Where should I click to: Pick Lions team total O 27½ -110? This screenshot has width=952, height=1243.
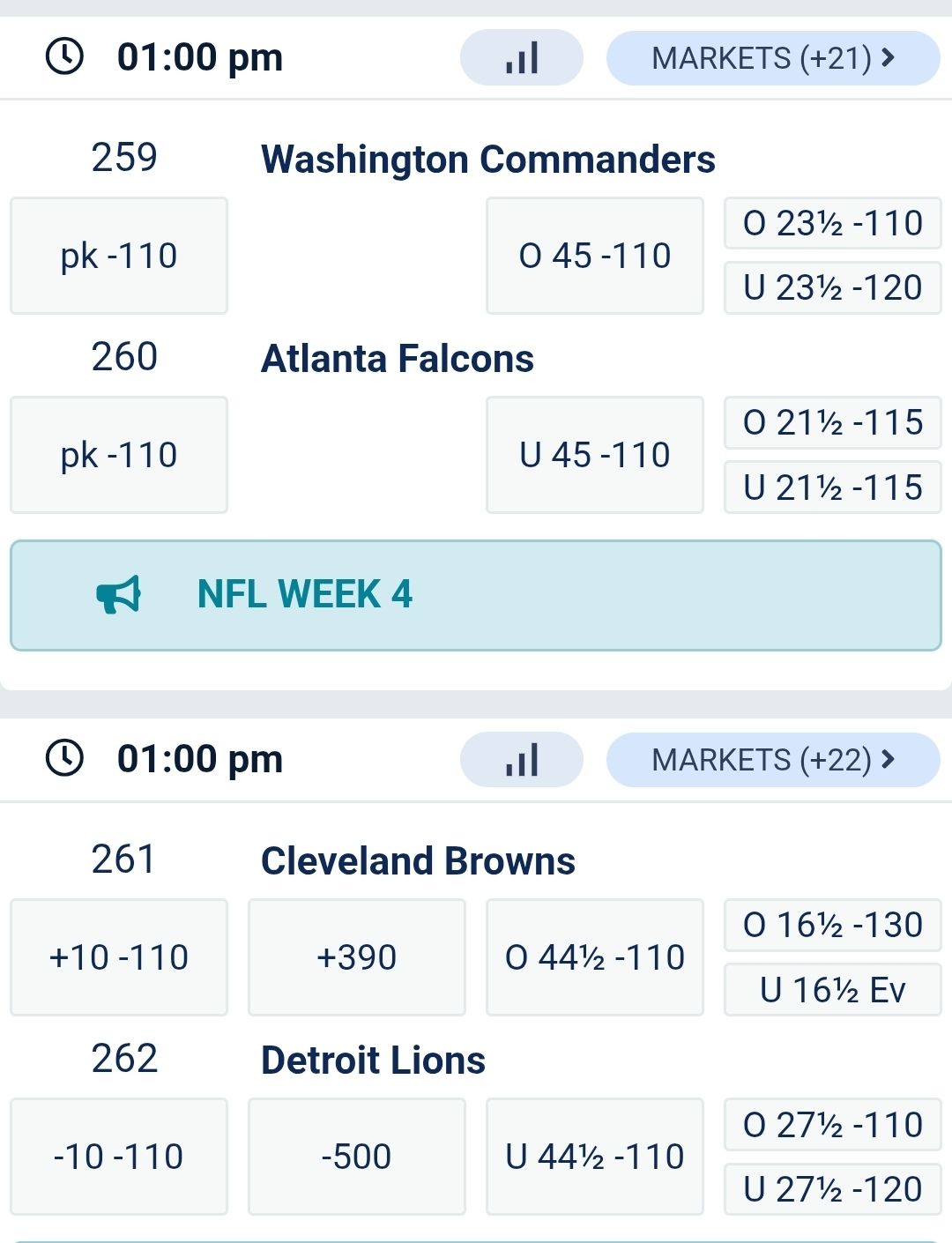click(833, 1125)
